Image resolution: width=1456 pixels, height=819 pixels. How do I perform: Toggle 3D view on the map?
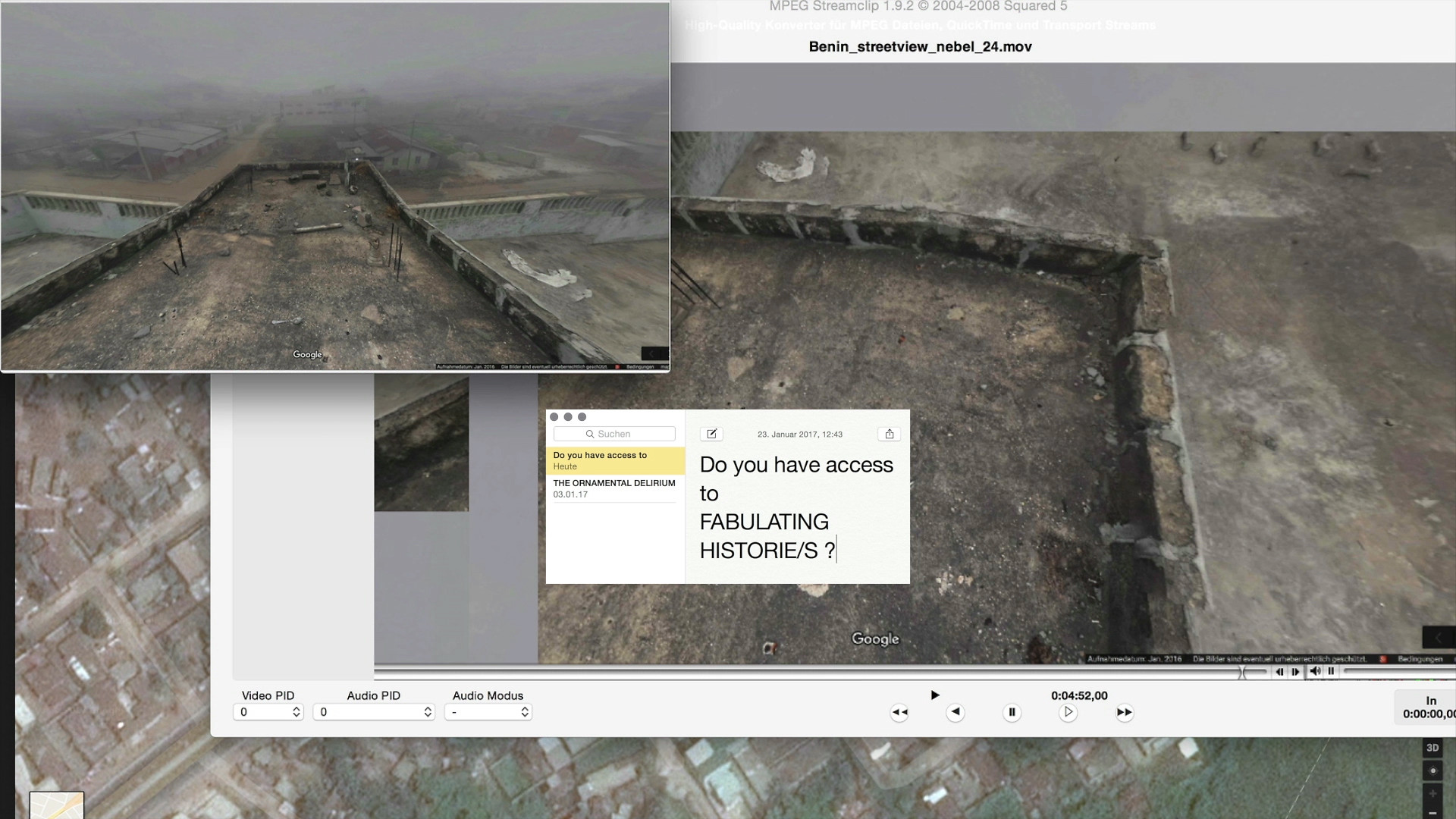coord(1432,748)
